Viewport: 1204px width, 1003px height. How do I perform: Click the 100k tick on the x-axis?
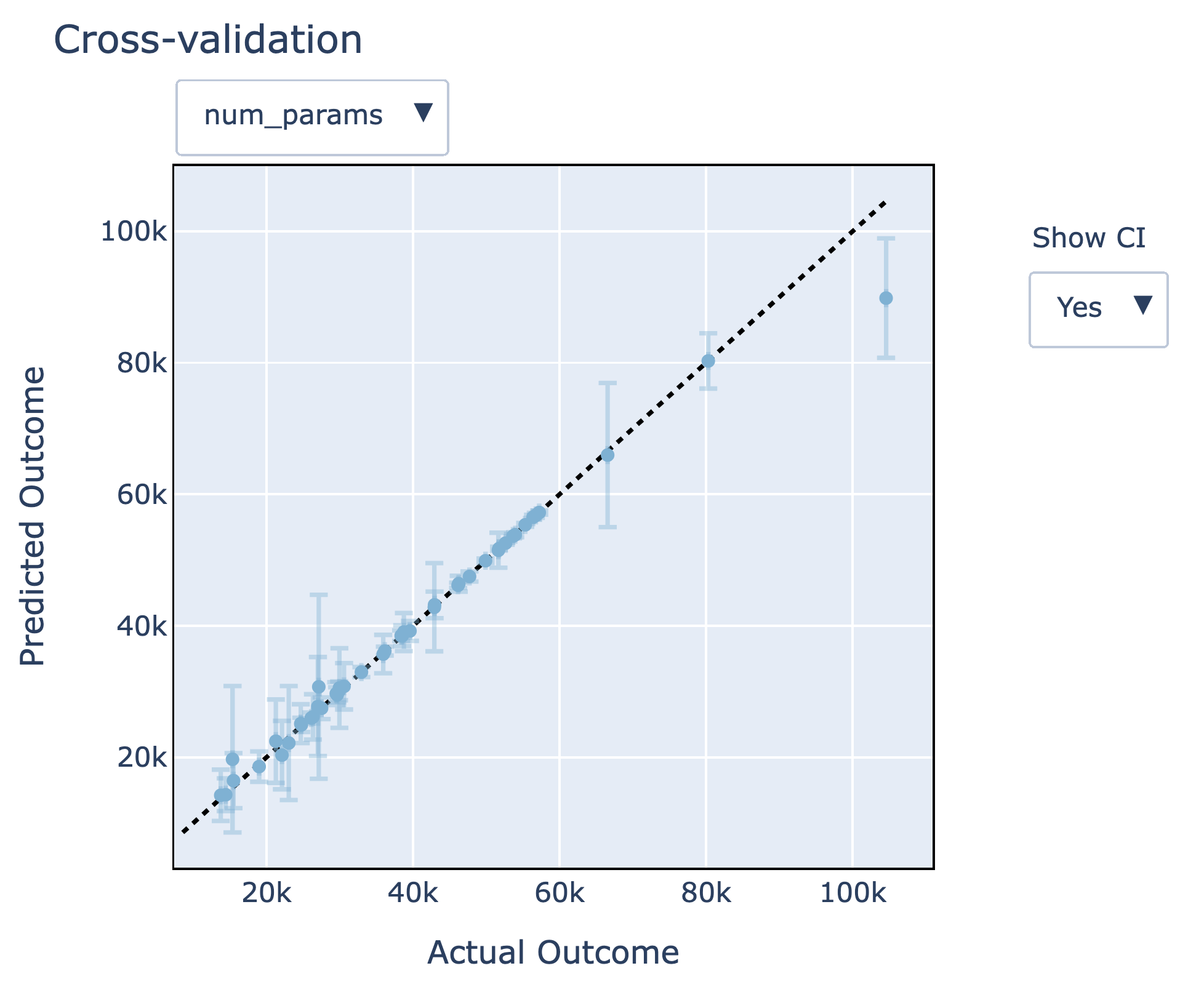[x=853, y=893]
